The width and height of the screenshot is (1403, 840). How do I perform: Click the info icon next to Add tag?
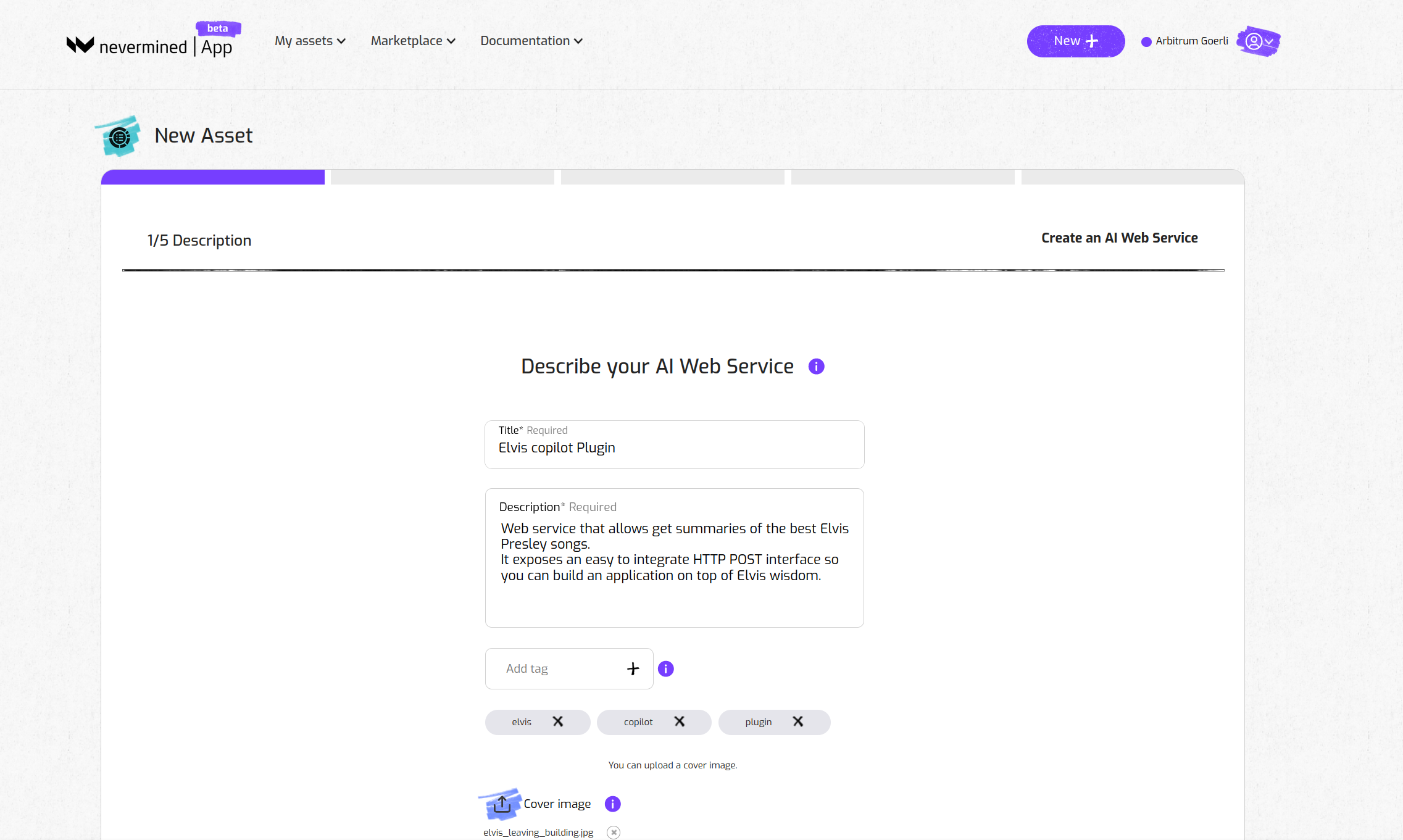click(666, 669)
